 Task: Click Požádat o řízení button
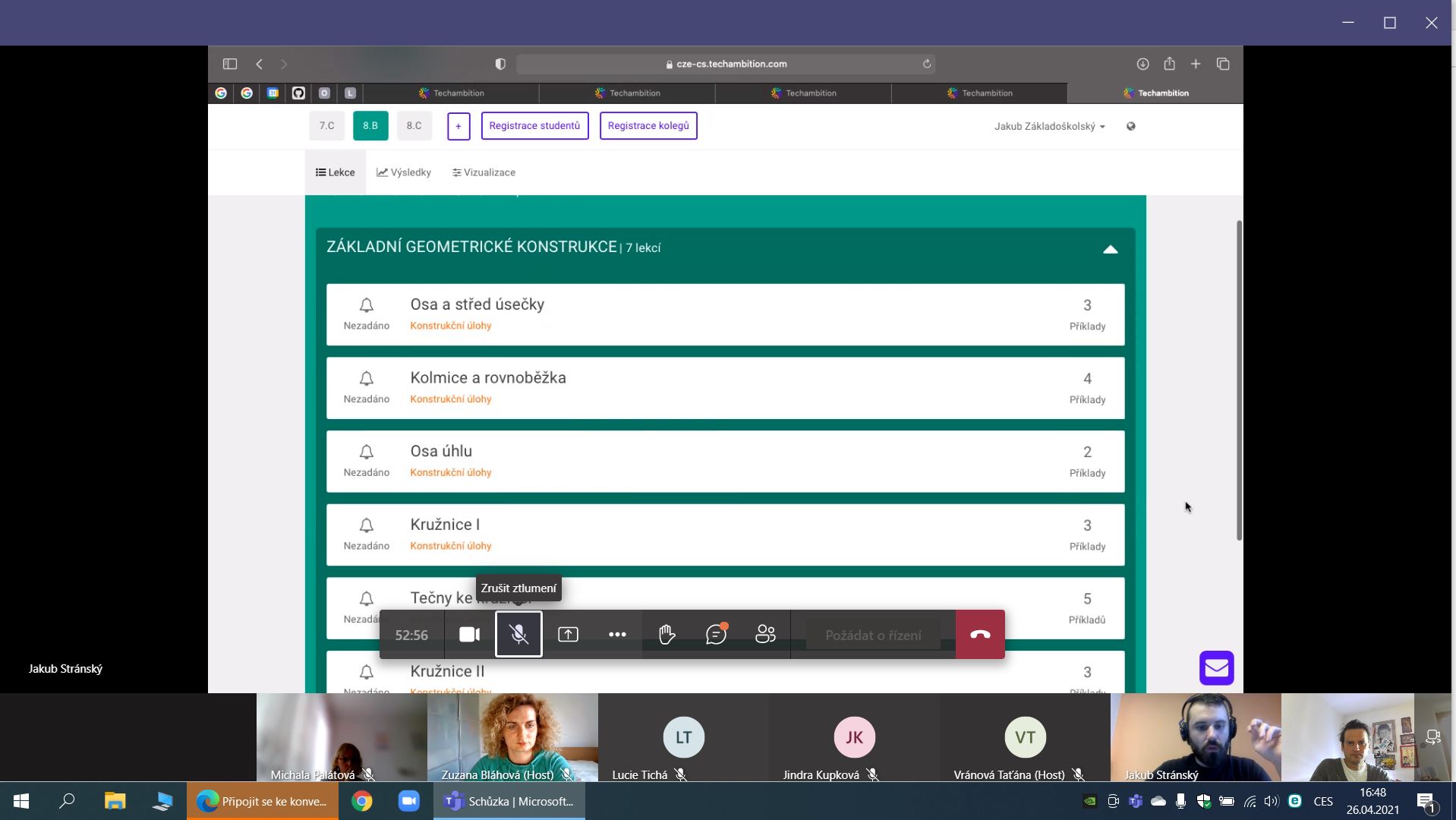coord(873,635)
